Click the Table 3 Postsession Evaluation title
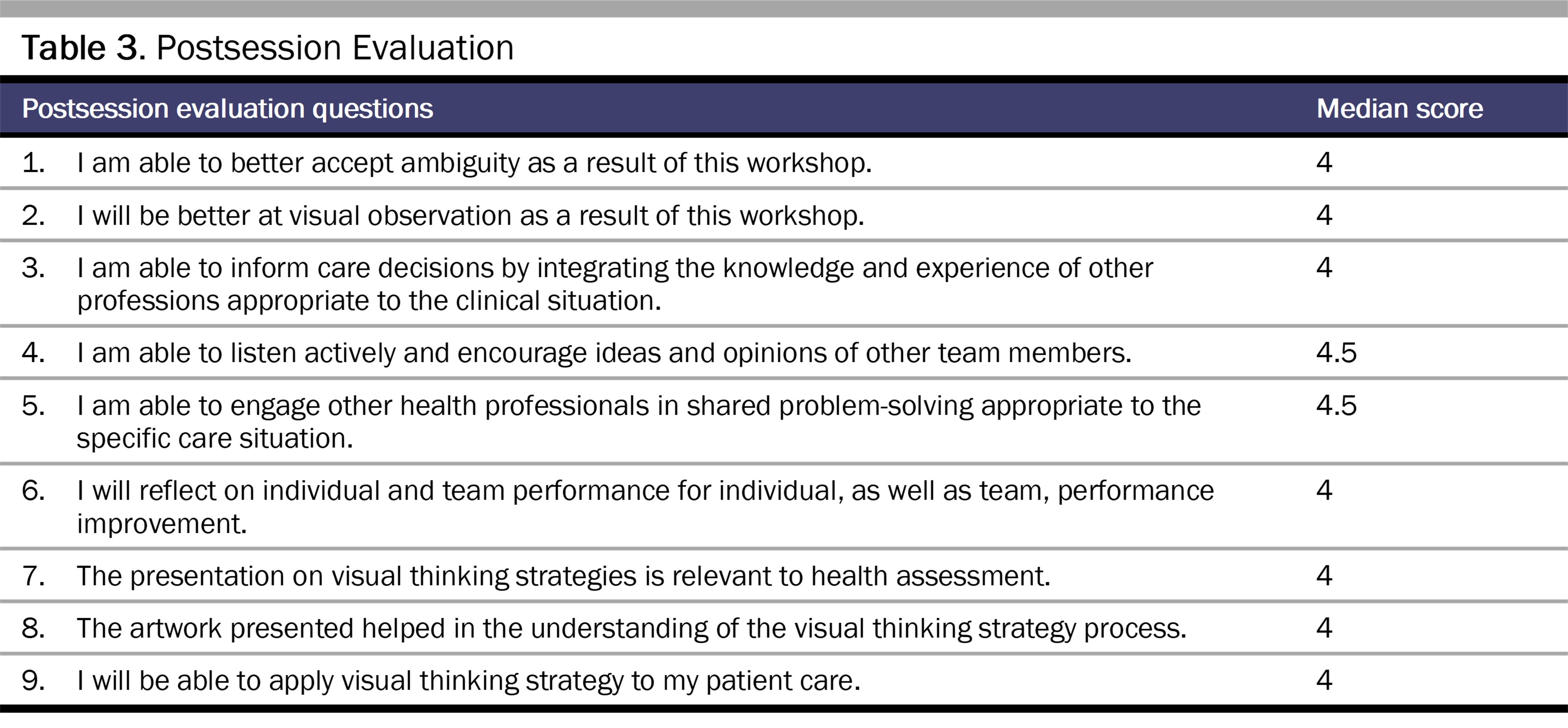Viewport: 1568px width, 728px height. point(268,48)
